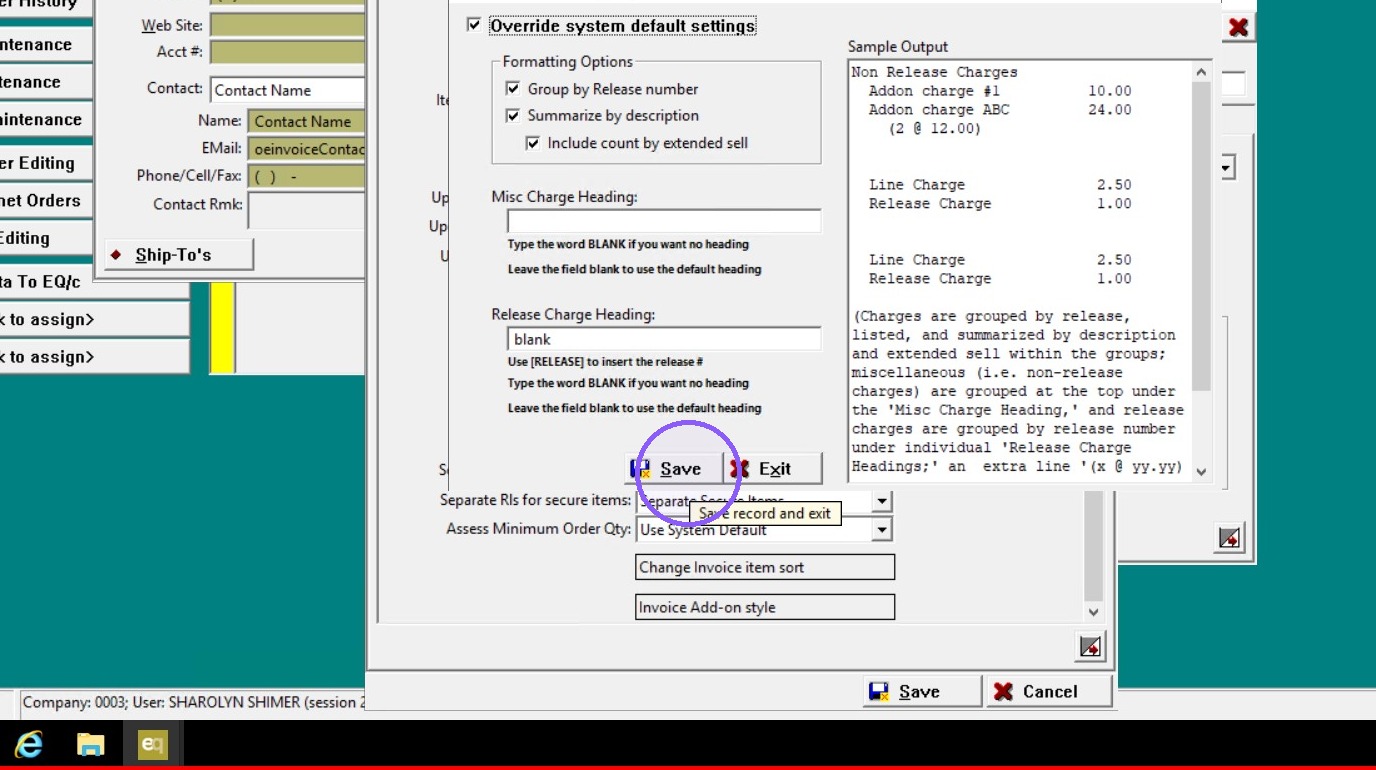This screenshot has width=1376, height=770.
Task: Toggle Override system default settings checkbox
Action: click(474, 25)
